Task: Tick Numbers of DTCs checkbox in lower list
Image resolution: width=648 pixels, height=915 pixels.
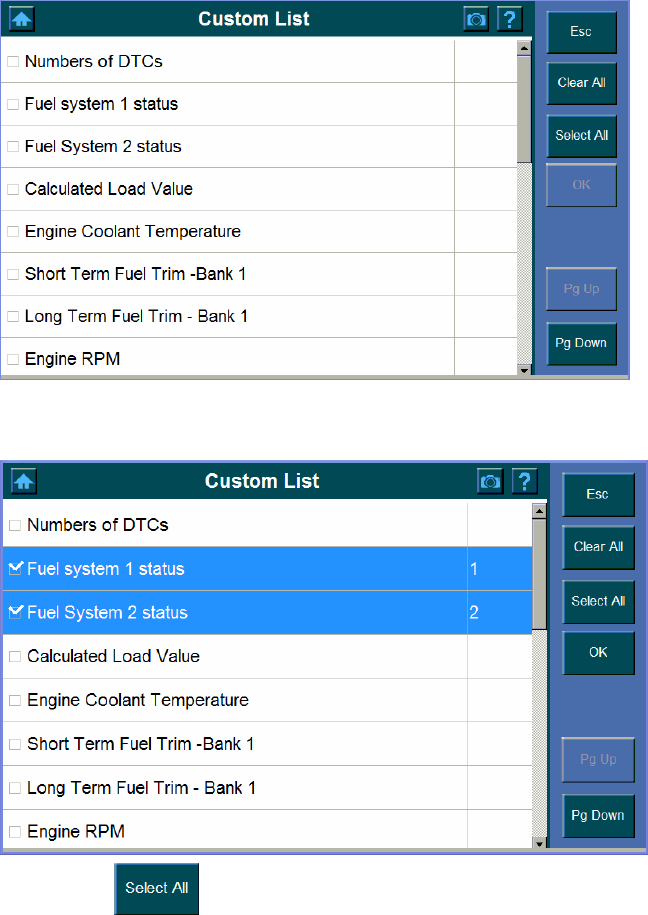Action: pyautogui.click(x=15, y=525)
